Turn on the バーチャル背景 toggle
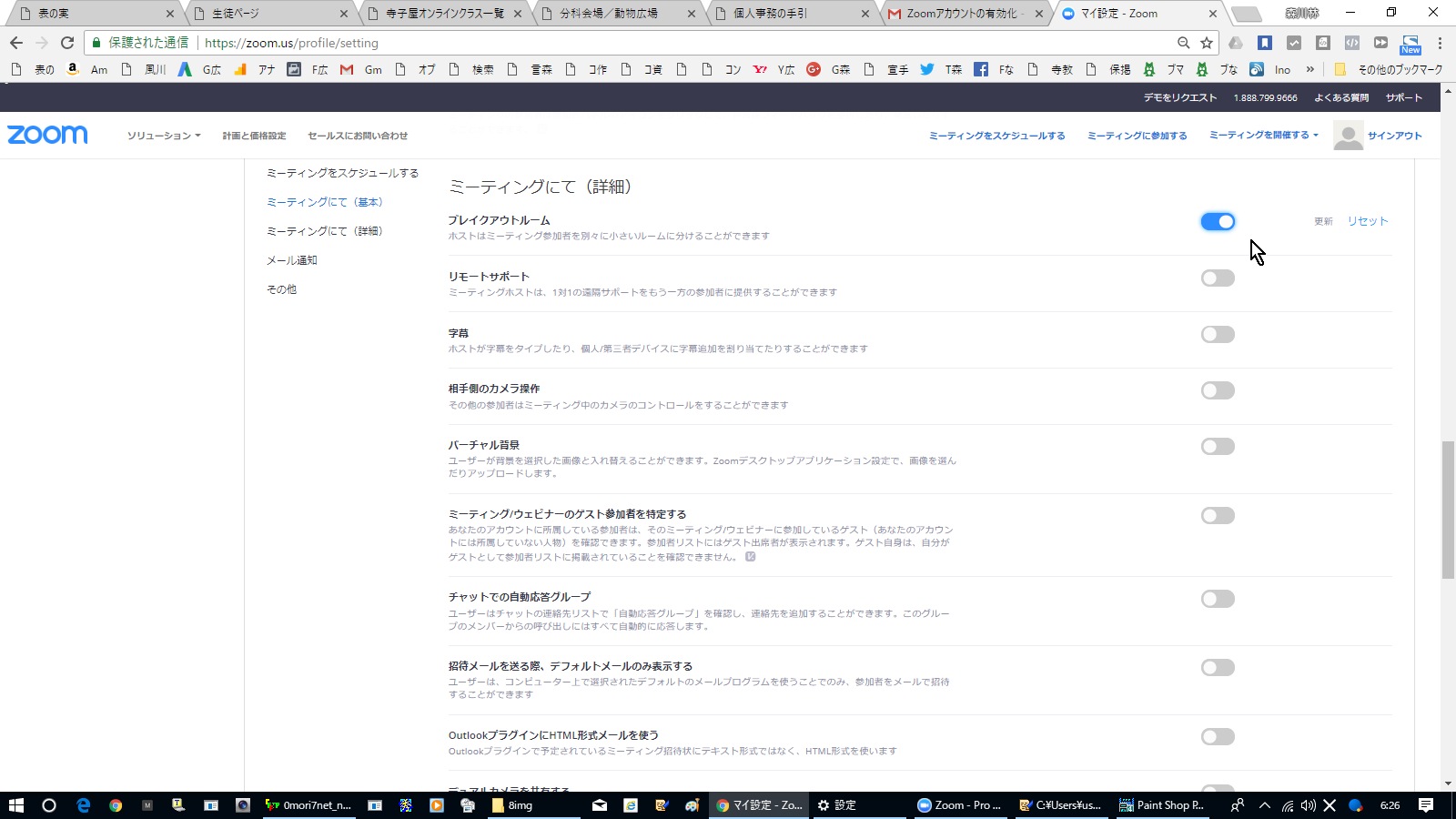The image size is (1456, 819). 1218,446
